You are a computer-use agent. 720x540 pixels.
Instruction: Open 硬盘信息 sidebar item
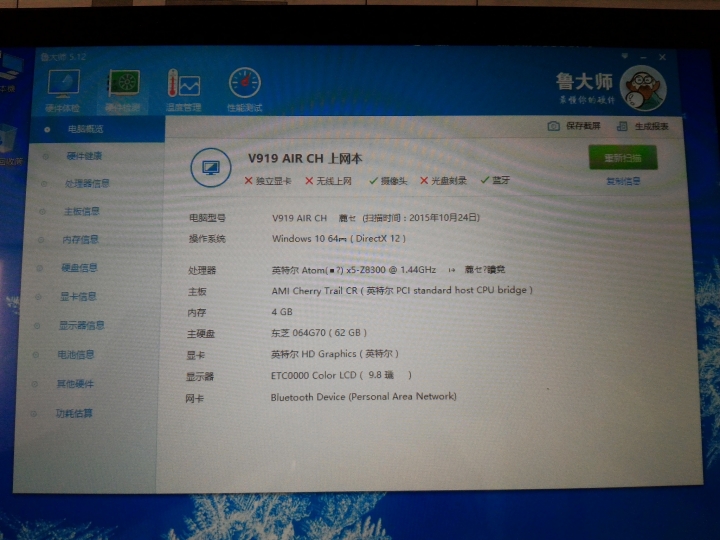79,268
